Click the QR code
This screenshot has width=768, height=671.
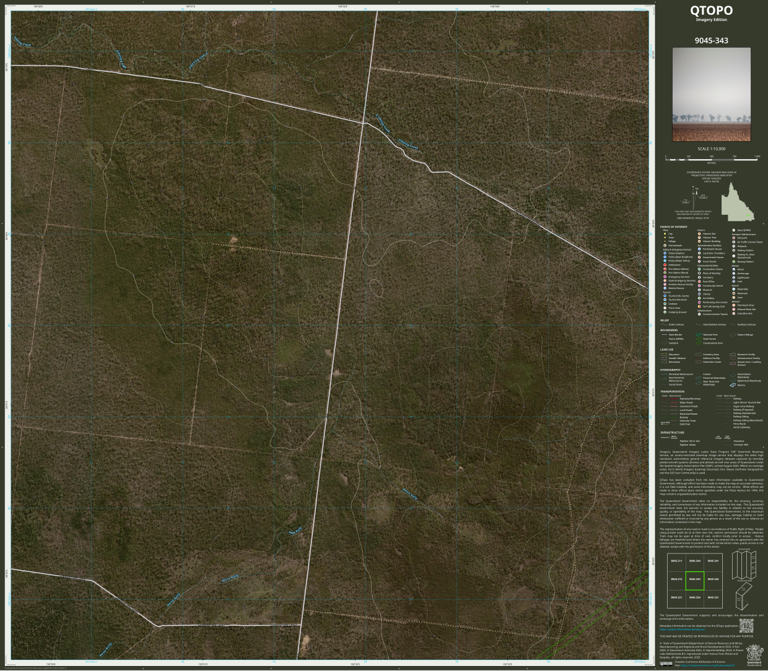(x=746, y=625)
